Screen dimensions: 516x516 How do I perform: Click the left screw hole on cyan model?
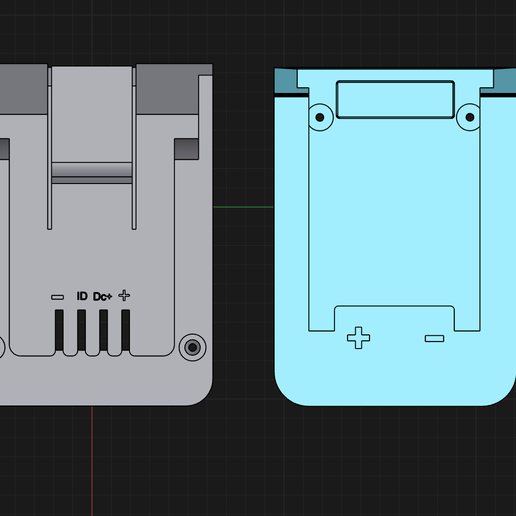320,117
